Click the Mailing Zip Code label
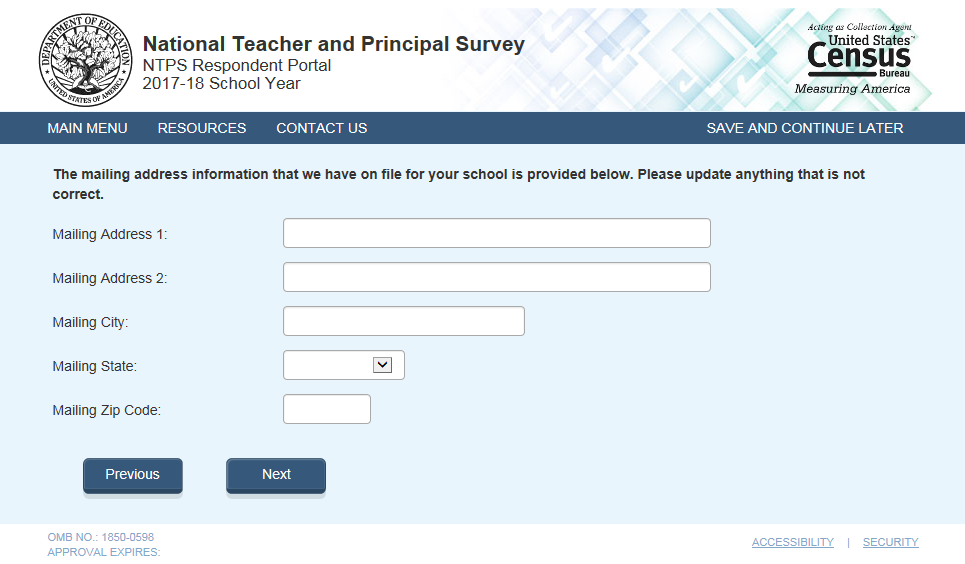 106,410
